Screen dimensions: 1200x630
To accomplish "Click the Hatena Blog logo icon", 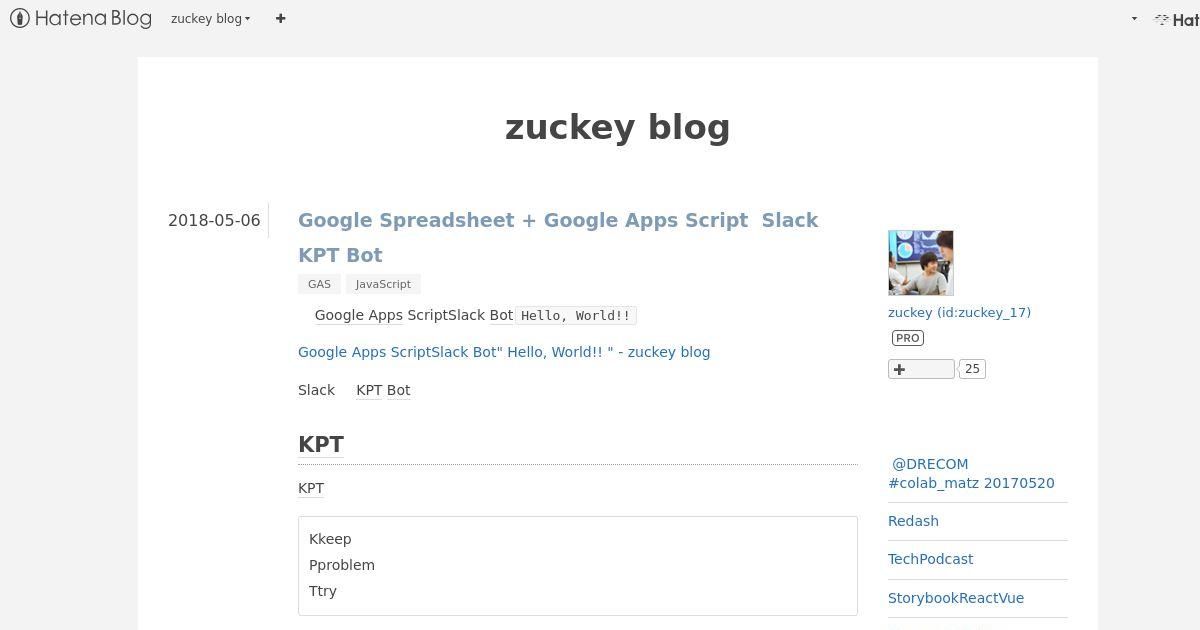I will click(80, 18).
